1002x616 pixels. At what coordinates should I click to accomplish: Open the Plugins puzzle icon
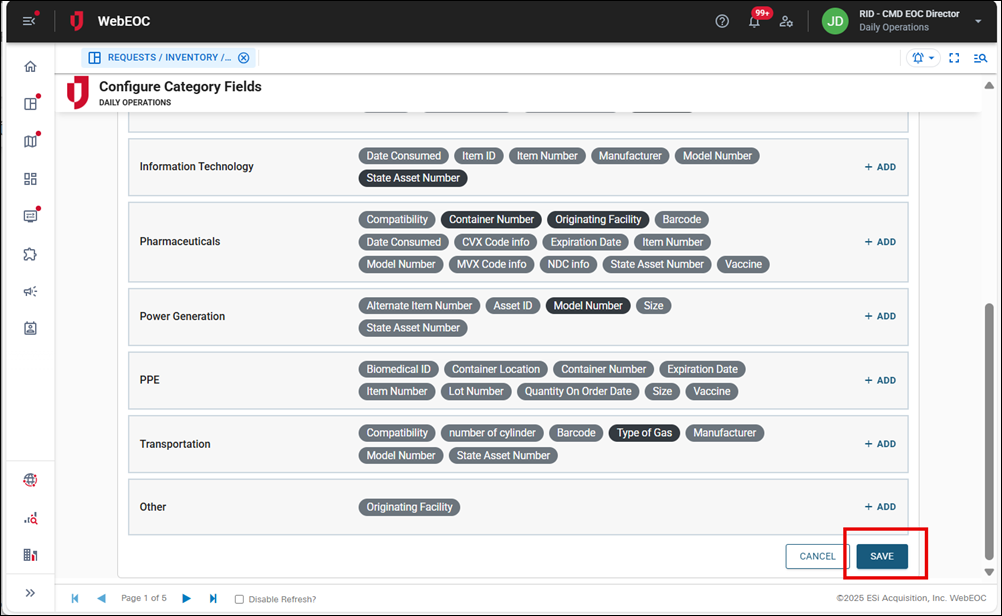[x=30, y=253]
